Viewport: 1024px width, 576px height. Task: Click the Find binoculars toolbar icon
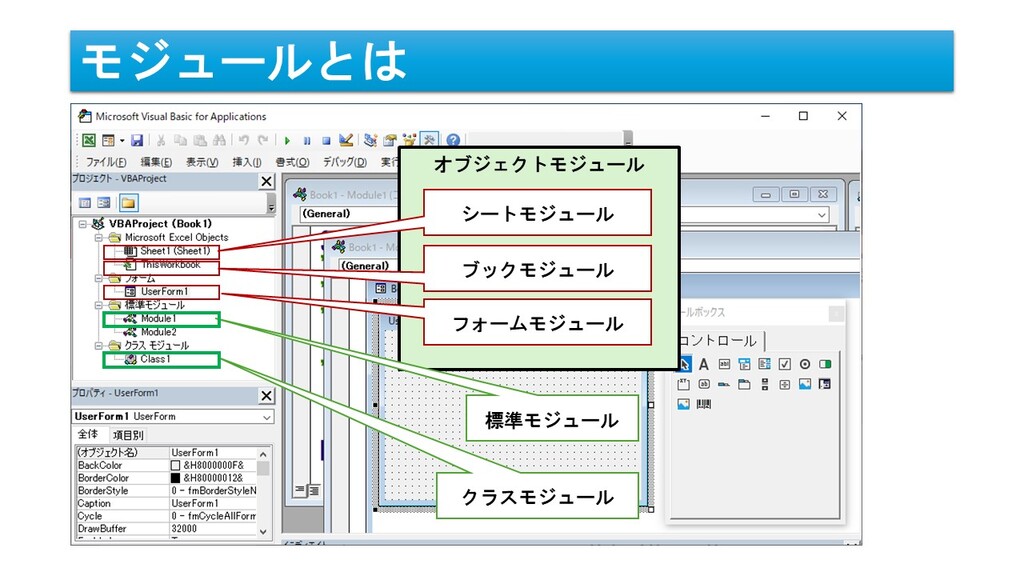219,140
